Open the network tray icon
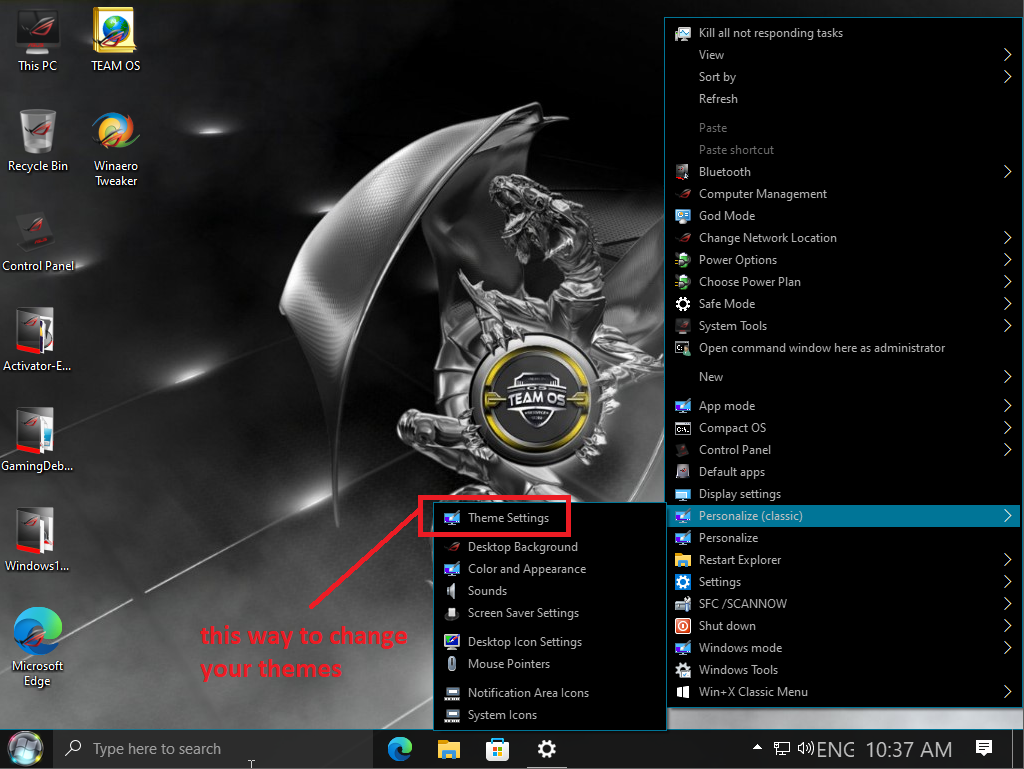 pos(781,749)
